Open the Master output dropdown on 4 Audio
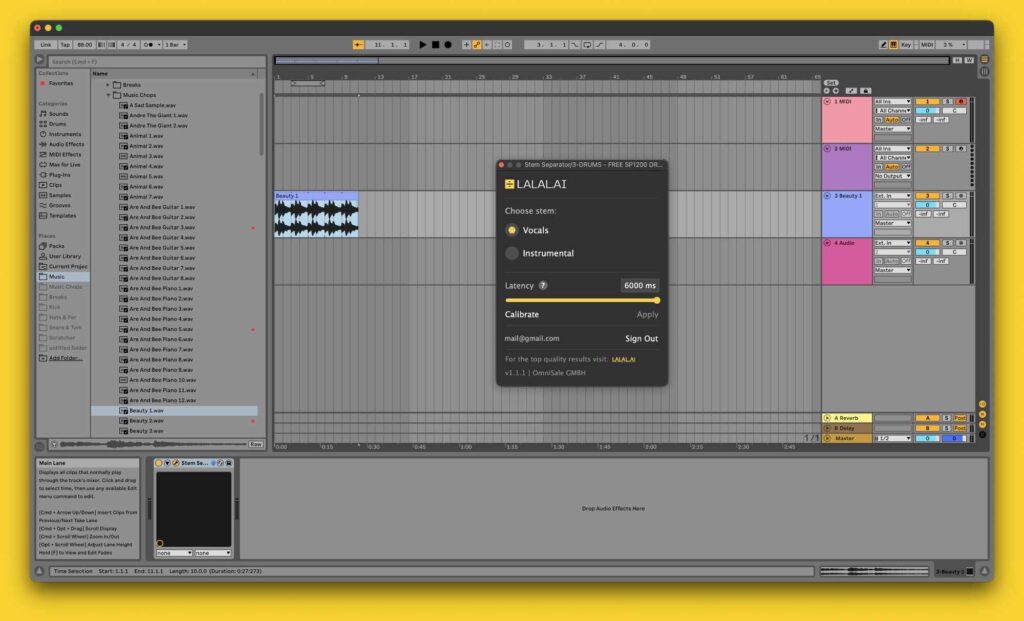1024x621 pixels. 892,269
